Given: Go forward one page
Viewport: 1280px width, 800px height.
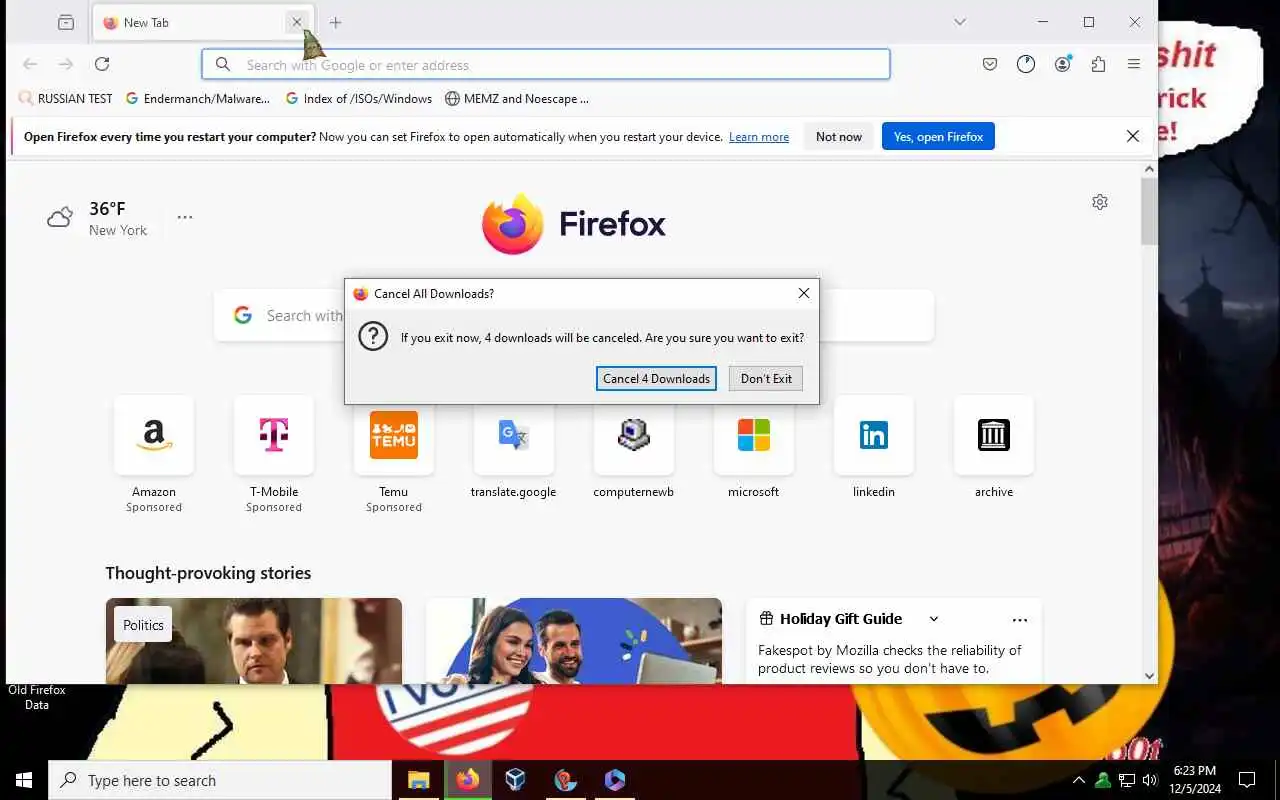Looking at the screenshot, I should point(66,64).
